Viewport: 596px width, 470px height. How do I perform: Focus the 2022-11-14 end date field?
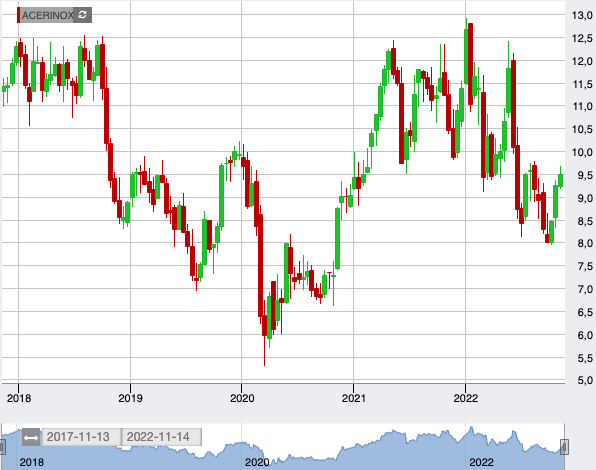[162, 437]
